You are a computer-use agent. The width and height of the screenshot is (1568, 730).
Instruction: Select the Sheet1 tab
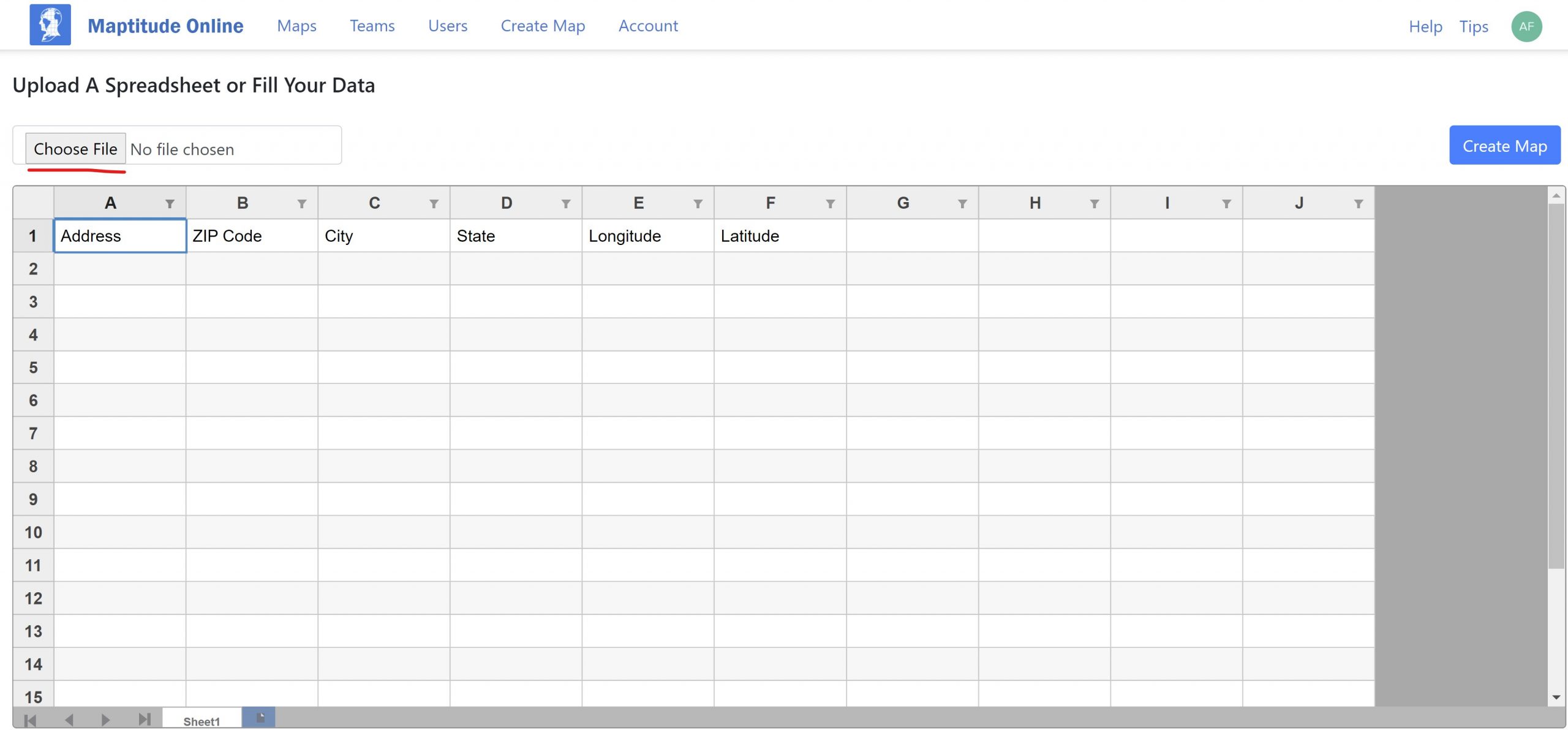pos(201,721)
